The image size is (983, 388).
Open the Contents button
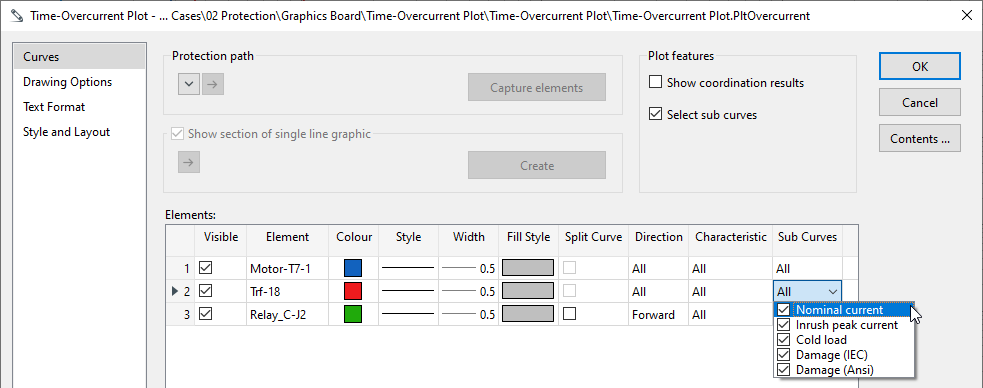point(920,139)
